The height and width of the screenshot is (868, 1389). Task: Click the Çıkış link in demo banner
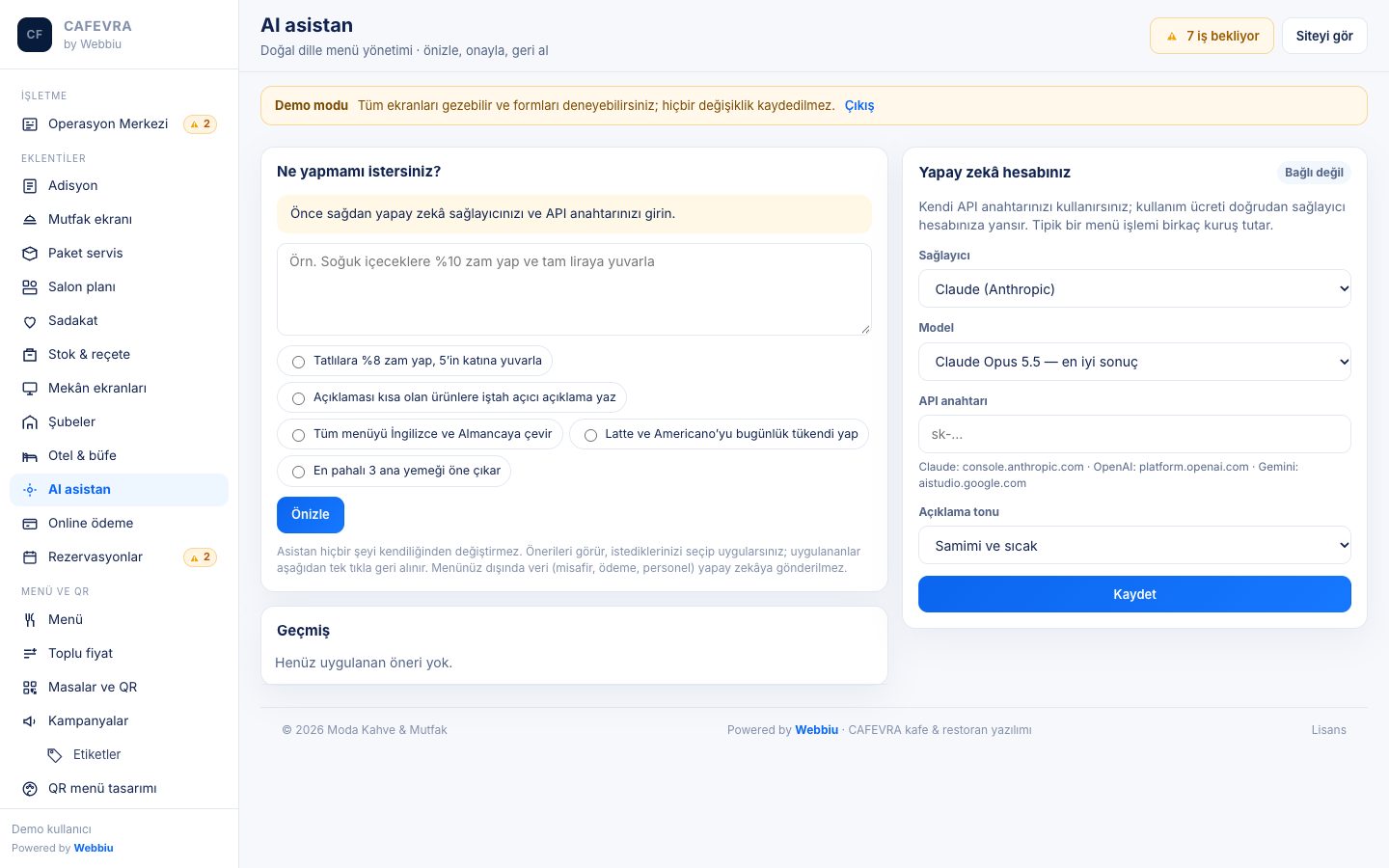click(859, 105)
